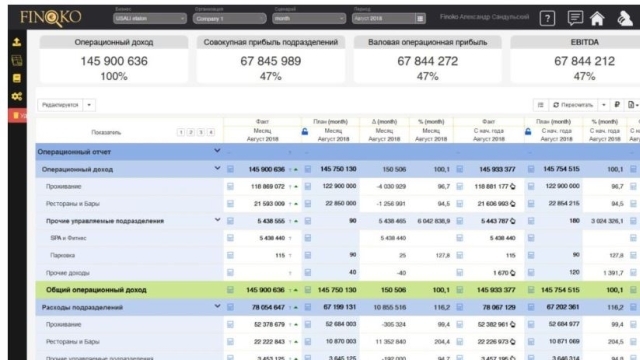Click the 145 750 130 plan cell in Операционный доход row
The width and height of the screenshot is (640, 360).
click(338, 169)
